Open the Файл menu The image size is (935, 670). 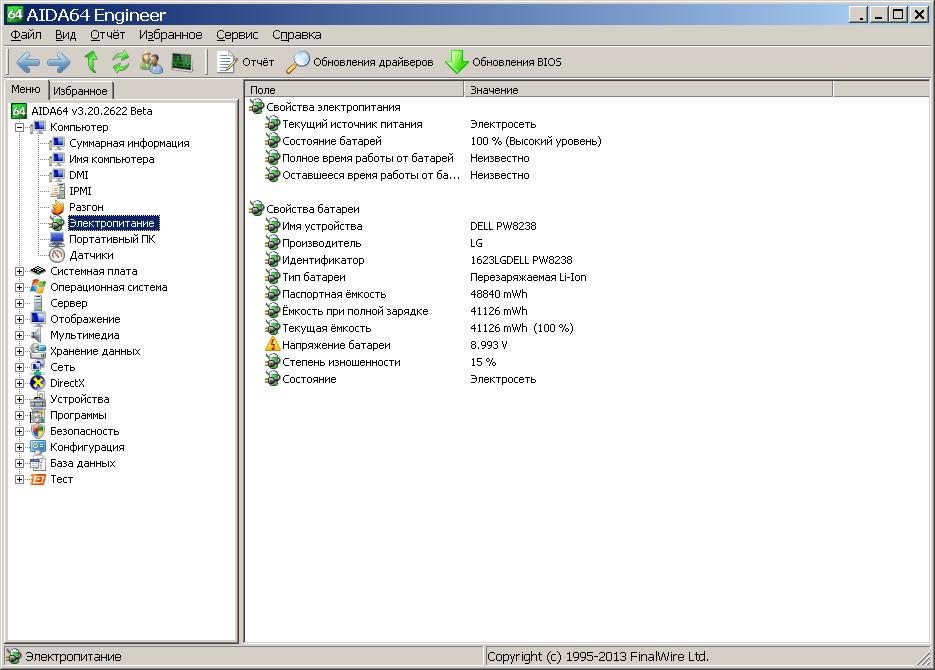(26, 34)
